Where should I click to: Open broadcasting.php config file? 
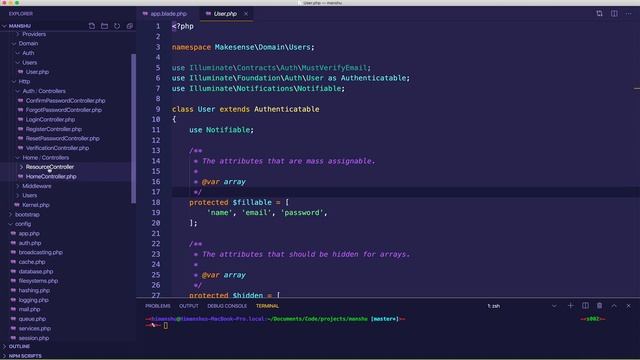pyautogui.click(x=40, y=252)
